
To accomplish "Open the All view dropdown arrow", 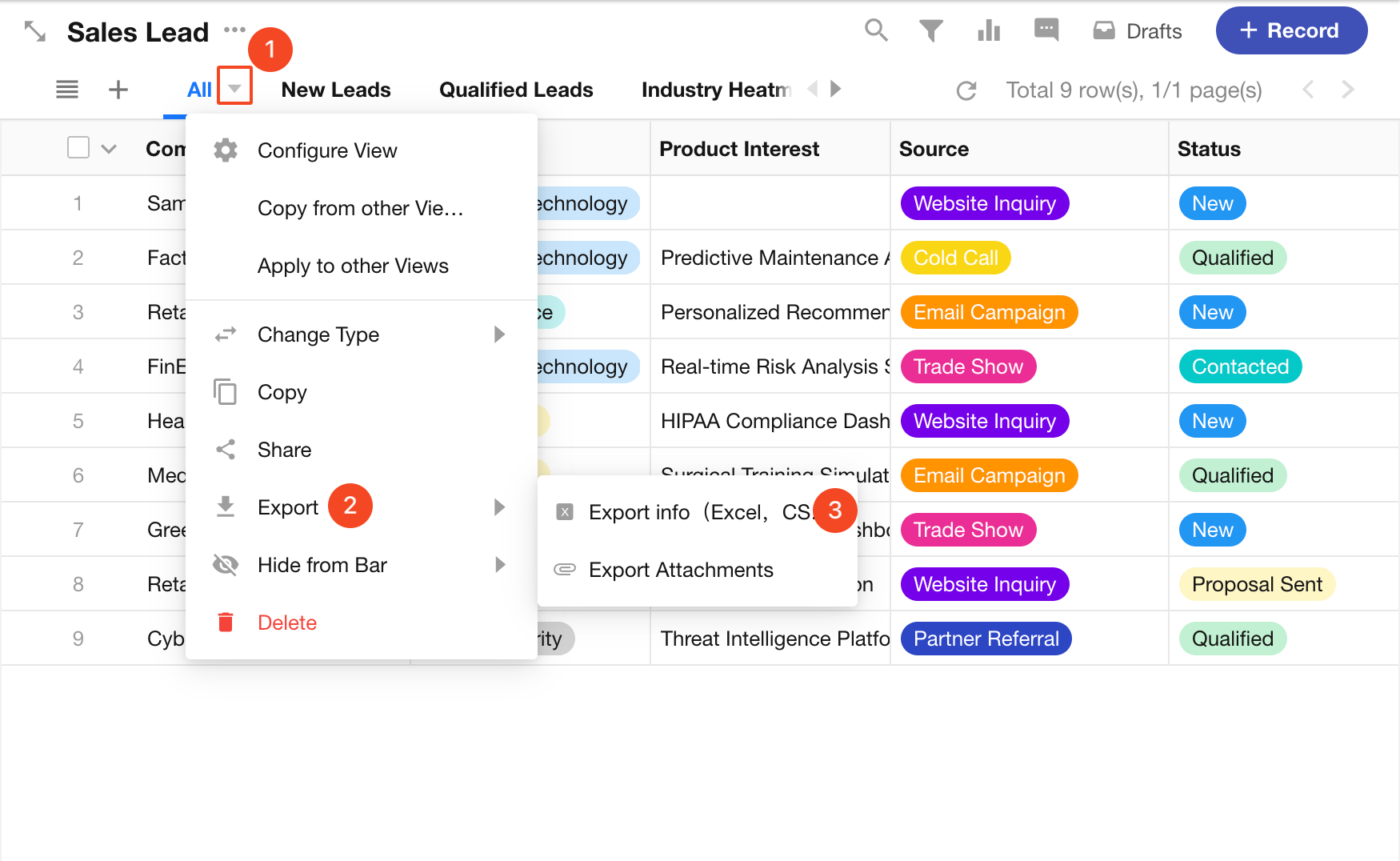I will [x=234, y=87].
